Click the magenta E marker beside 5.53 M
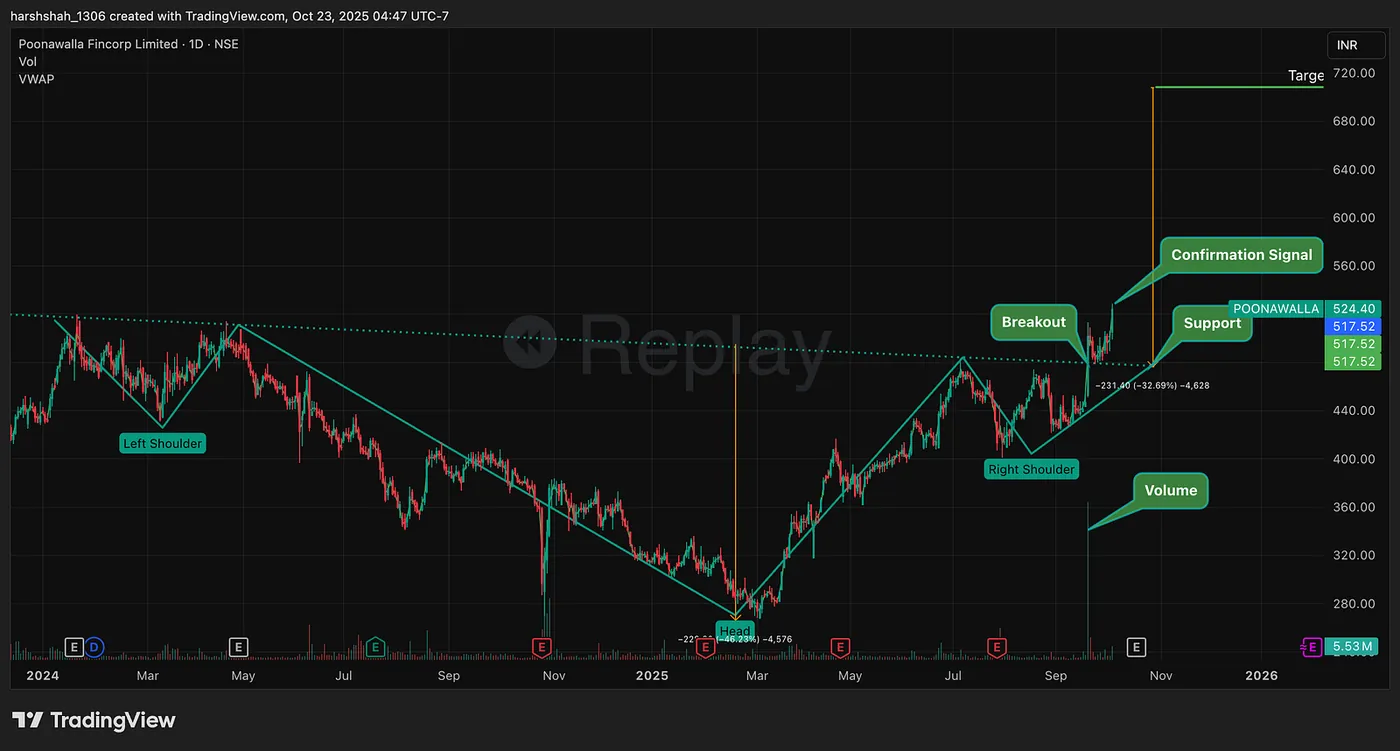 (1311, 647)
